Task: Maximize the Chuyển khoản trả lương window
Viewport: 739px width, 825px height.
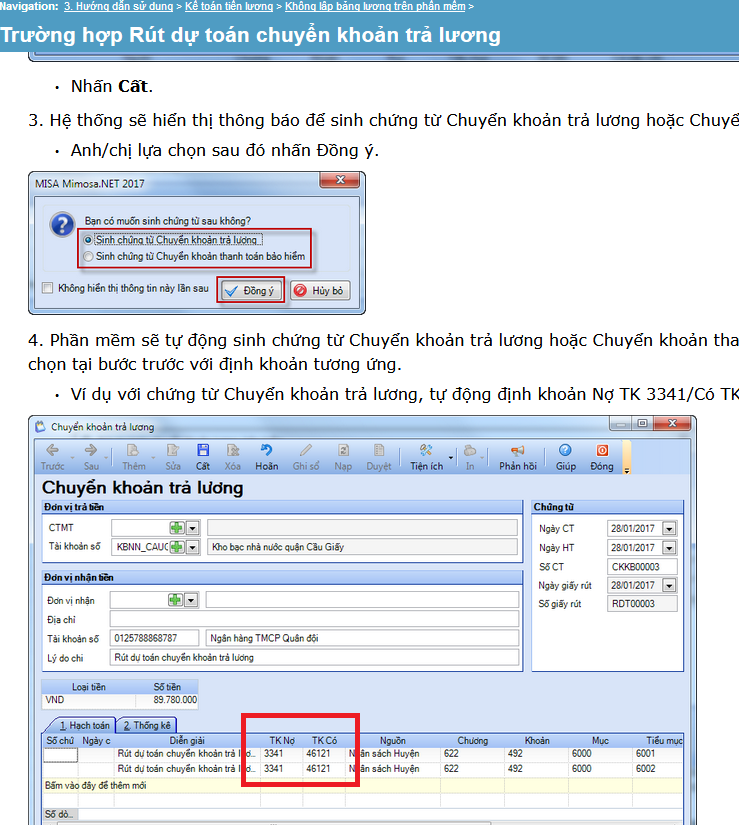Action: (642, 424)
